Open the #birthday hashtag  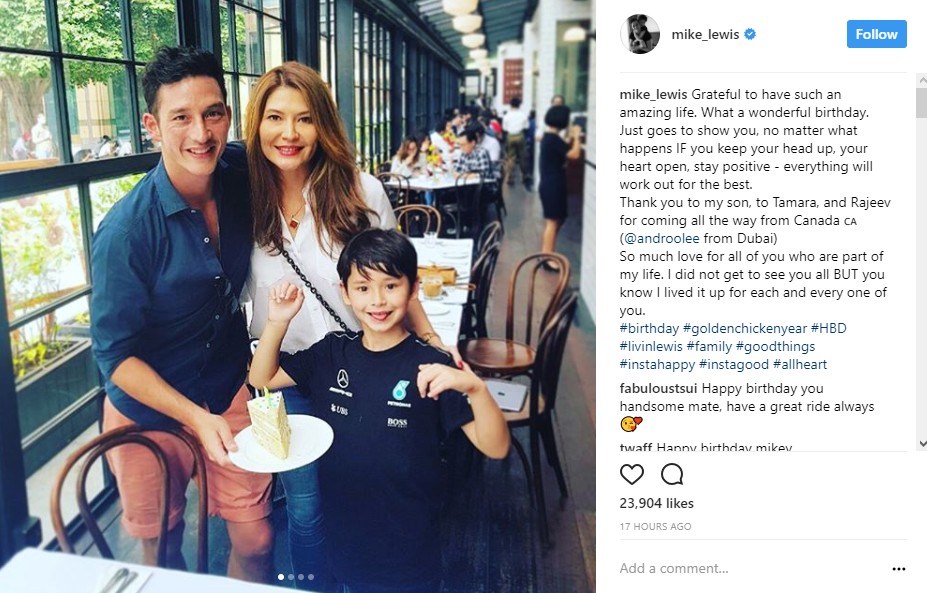[649, 328]
